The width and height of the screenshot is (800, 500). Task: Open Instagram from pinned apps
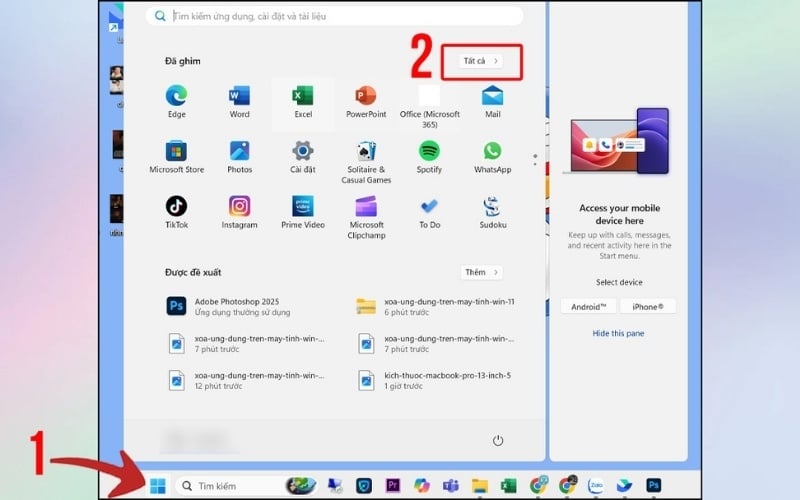pyautogui.click(x=239, y=212)
